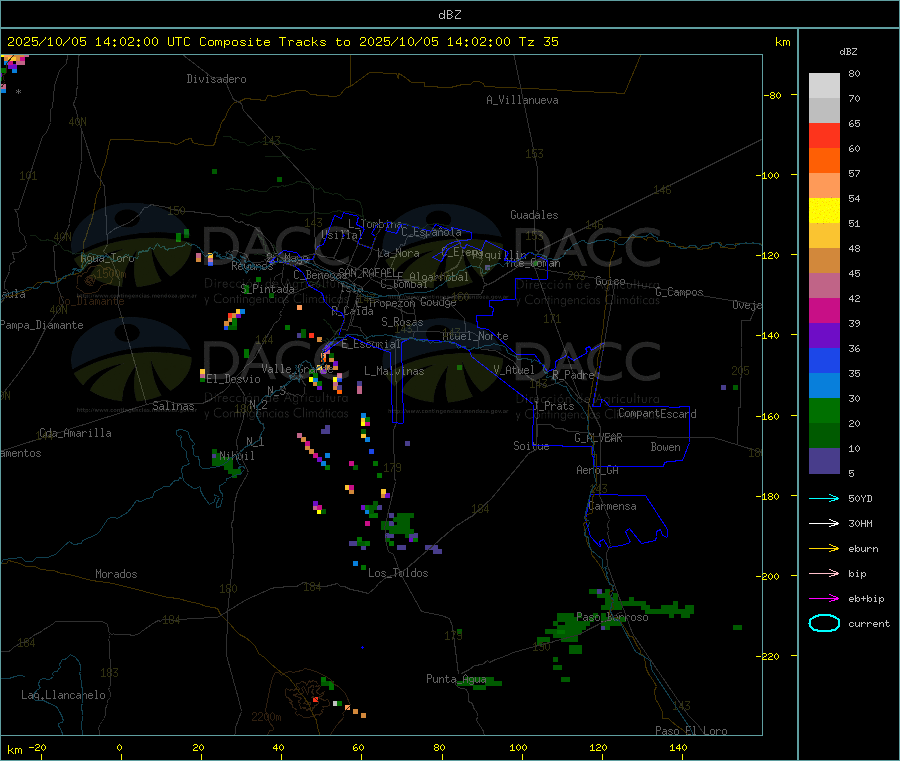
Task: Click the 'Morados' location label
Action: [117, 574]
